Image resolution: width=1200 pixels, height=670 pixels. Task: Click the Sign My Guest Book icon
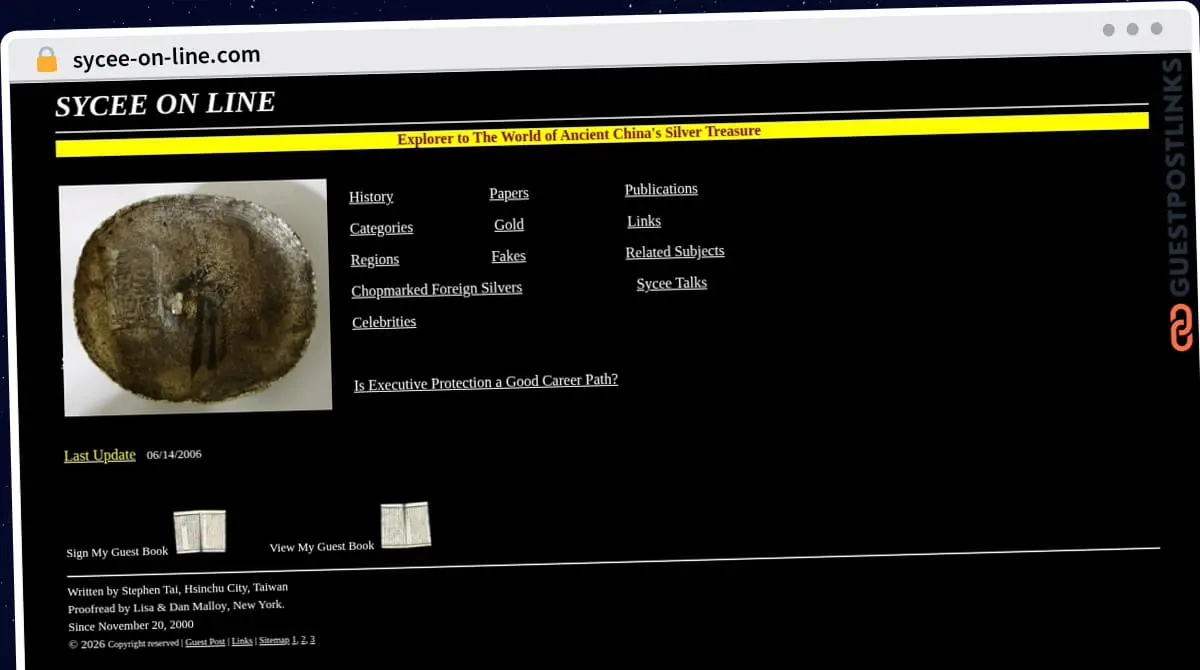(x=199, y=532)
